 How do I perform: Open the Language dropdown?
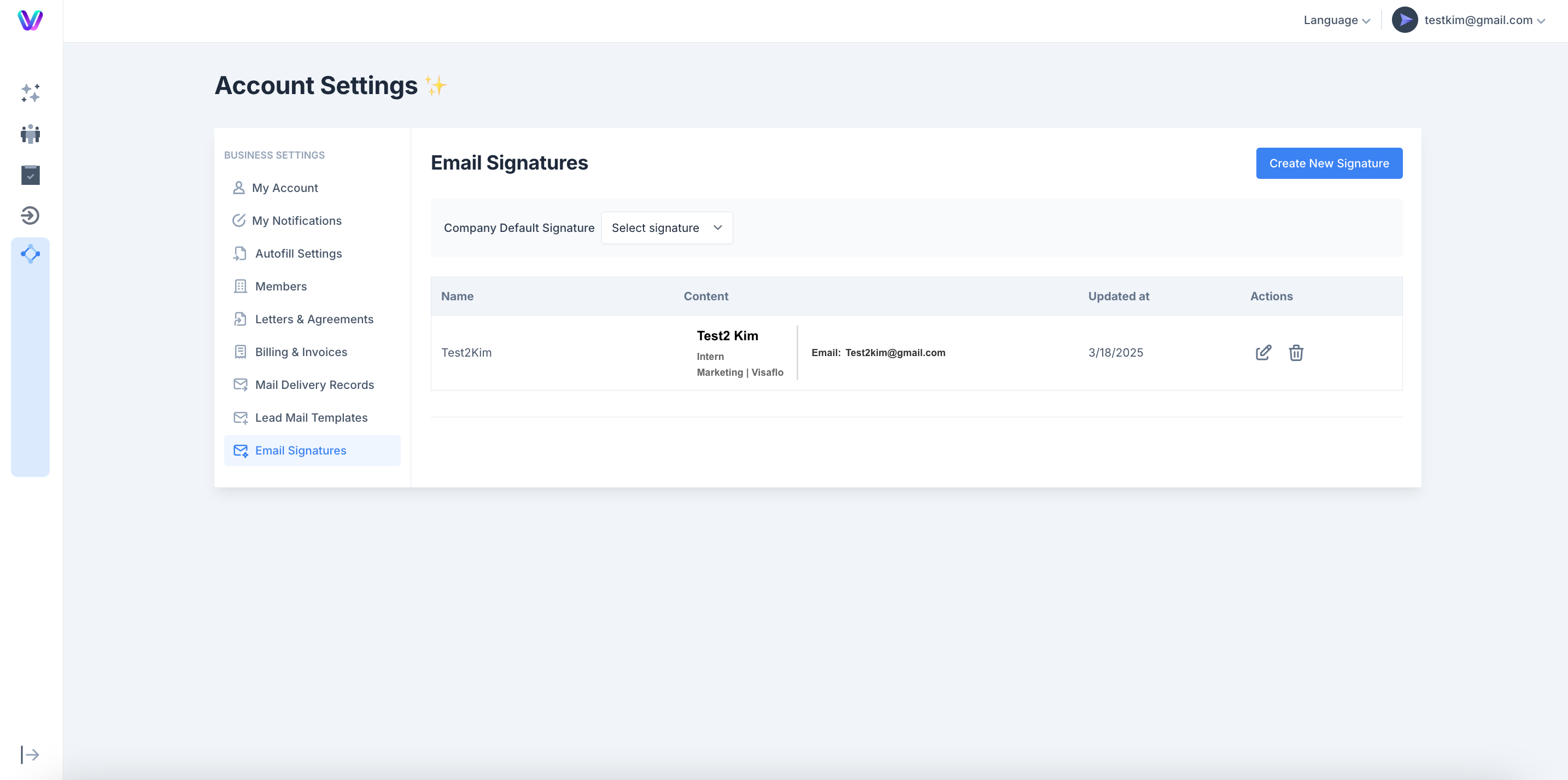(1337, 20)
